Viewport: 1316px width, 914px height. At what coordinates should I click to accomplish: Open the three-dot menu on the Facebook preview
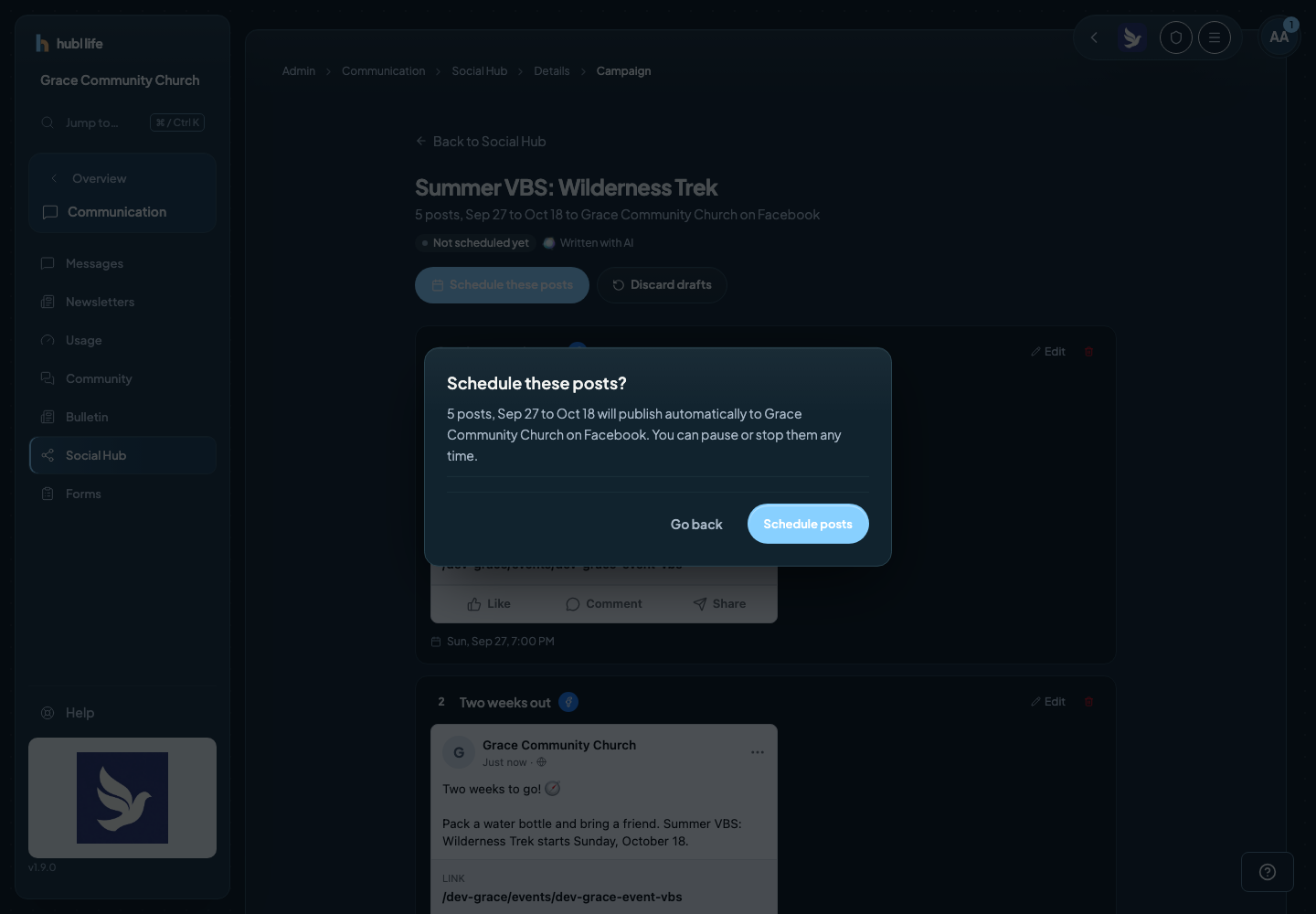pyautogui.click(x=758, y=752)
